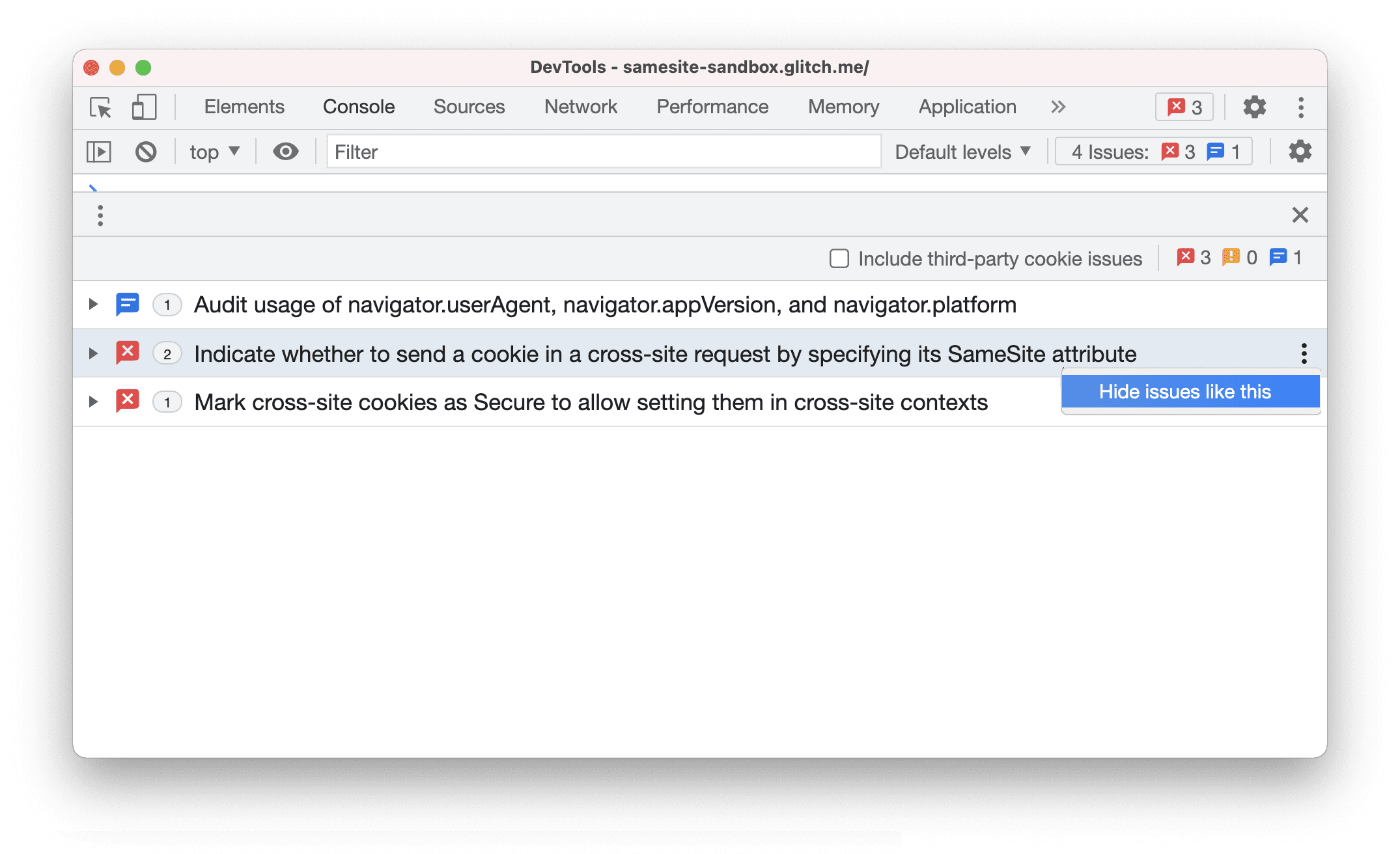Viewport: 1400px width, 854px height.
Task: Click the Network tab in DevTools
Action: (x=580, y=107)
